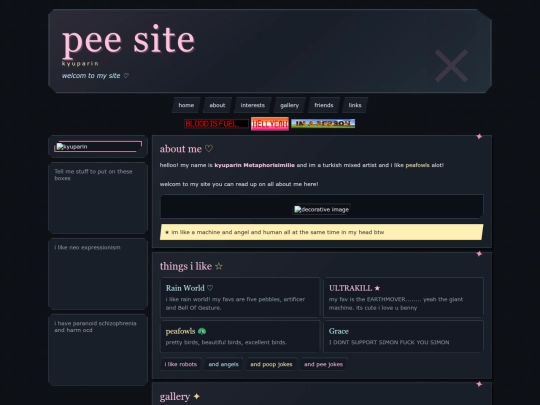Go to the about page tab
The image size is (540, 405).
pos(217,105)
